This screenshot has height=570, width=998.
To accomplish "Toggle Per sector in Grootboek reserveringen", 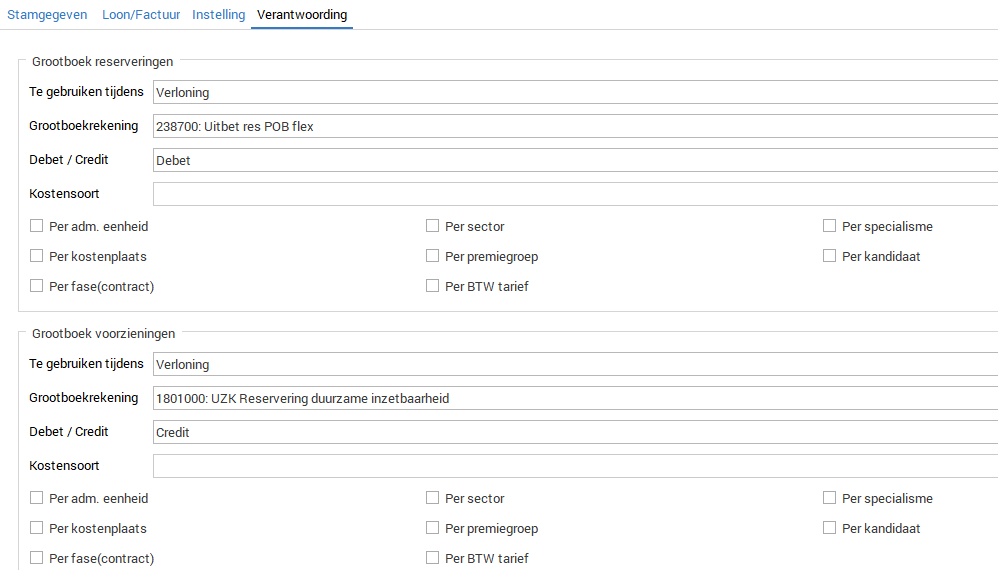I will 433,227.
